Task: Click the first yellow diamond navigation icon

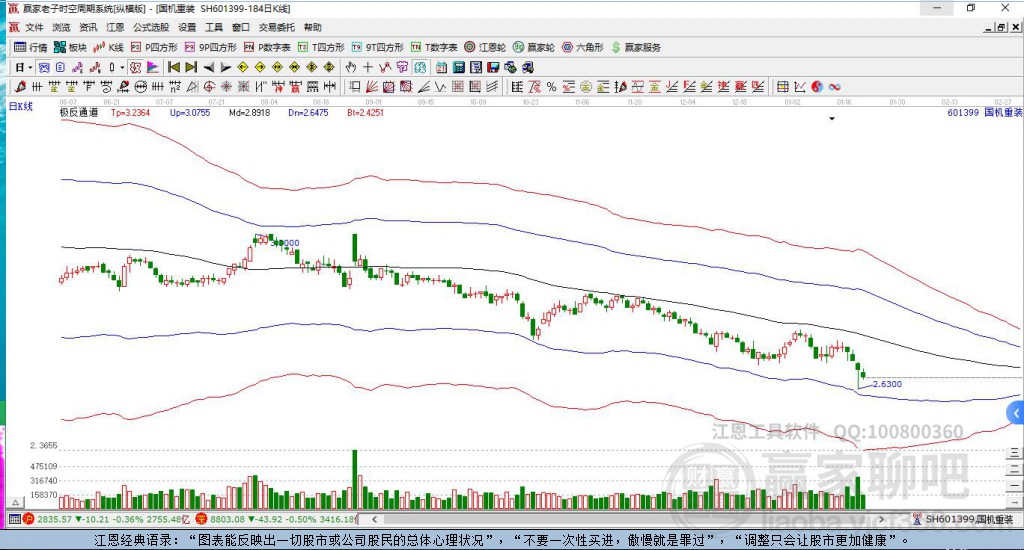Action: click(243, 67)
